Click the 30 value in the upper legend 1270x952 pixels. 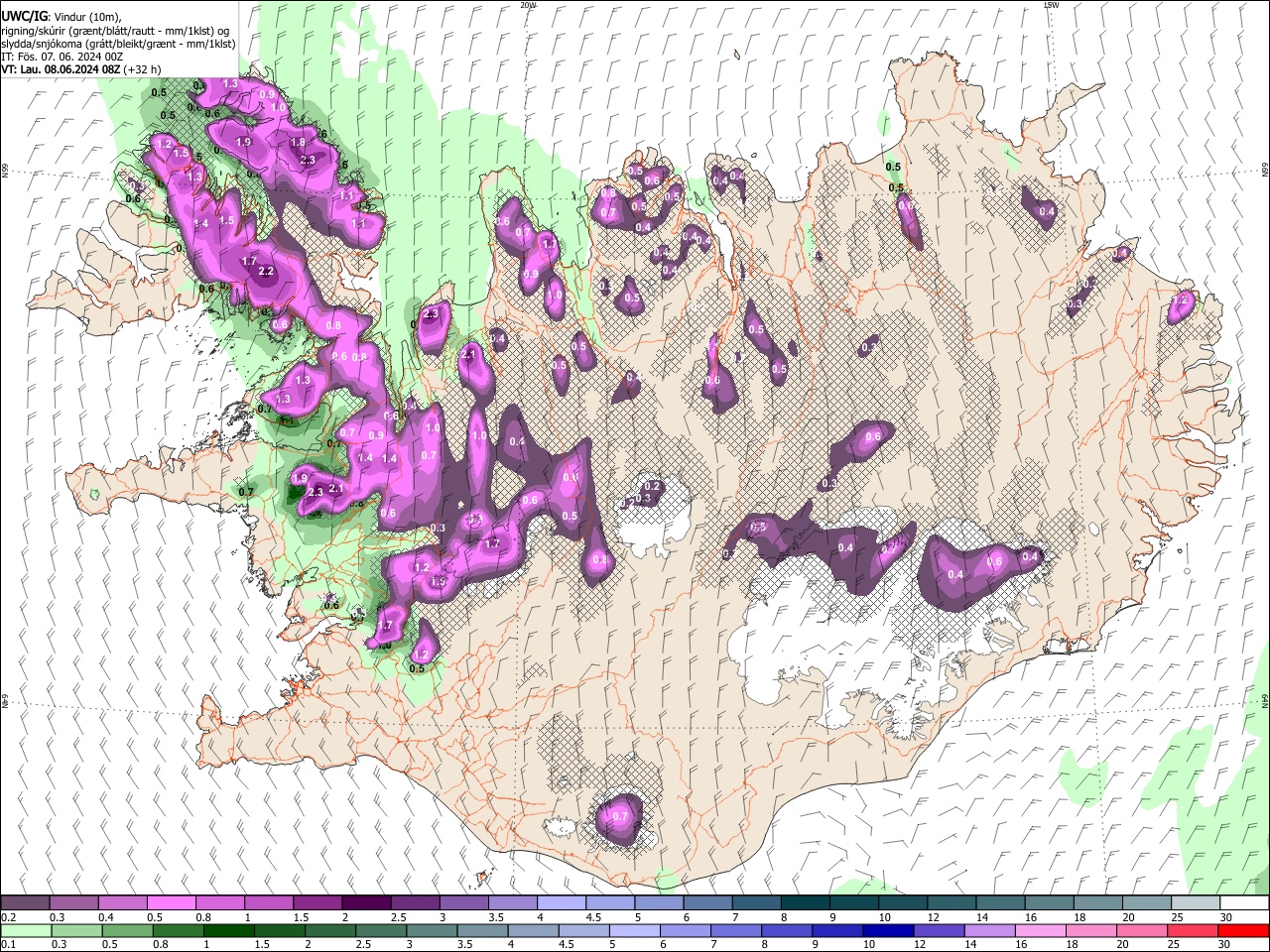pyautogui.click(x=1226, y=917)
